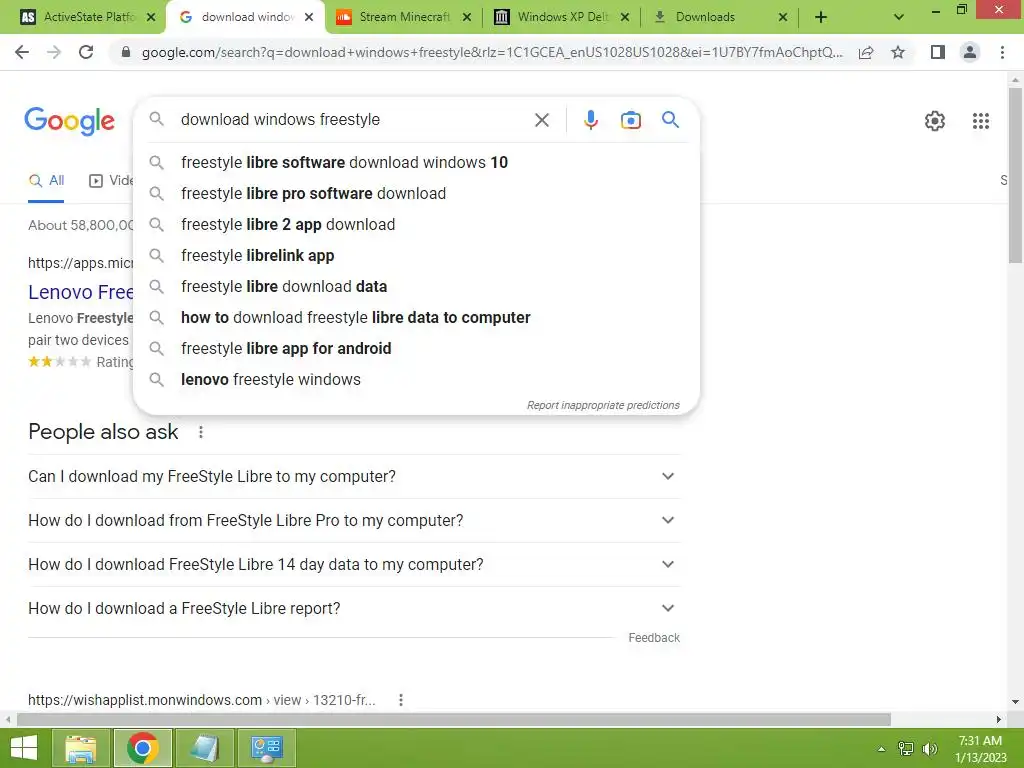Open Google apps grid

[x=980, y=121]
